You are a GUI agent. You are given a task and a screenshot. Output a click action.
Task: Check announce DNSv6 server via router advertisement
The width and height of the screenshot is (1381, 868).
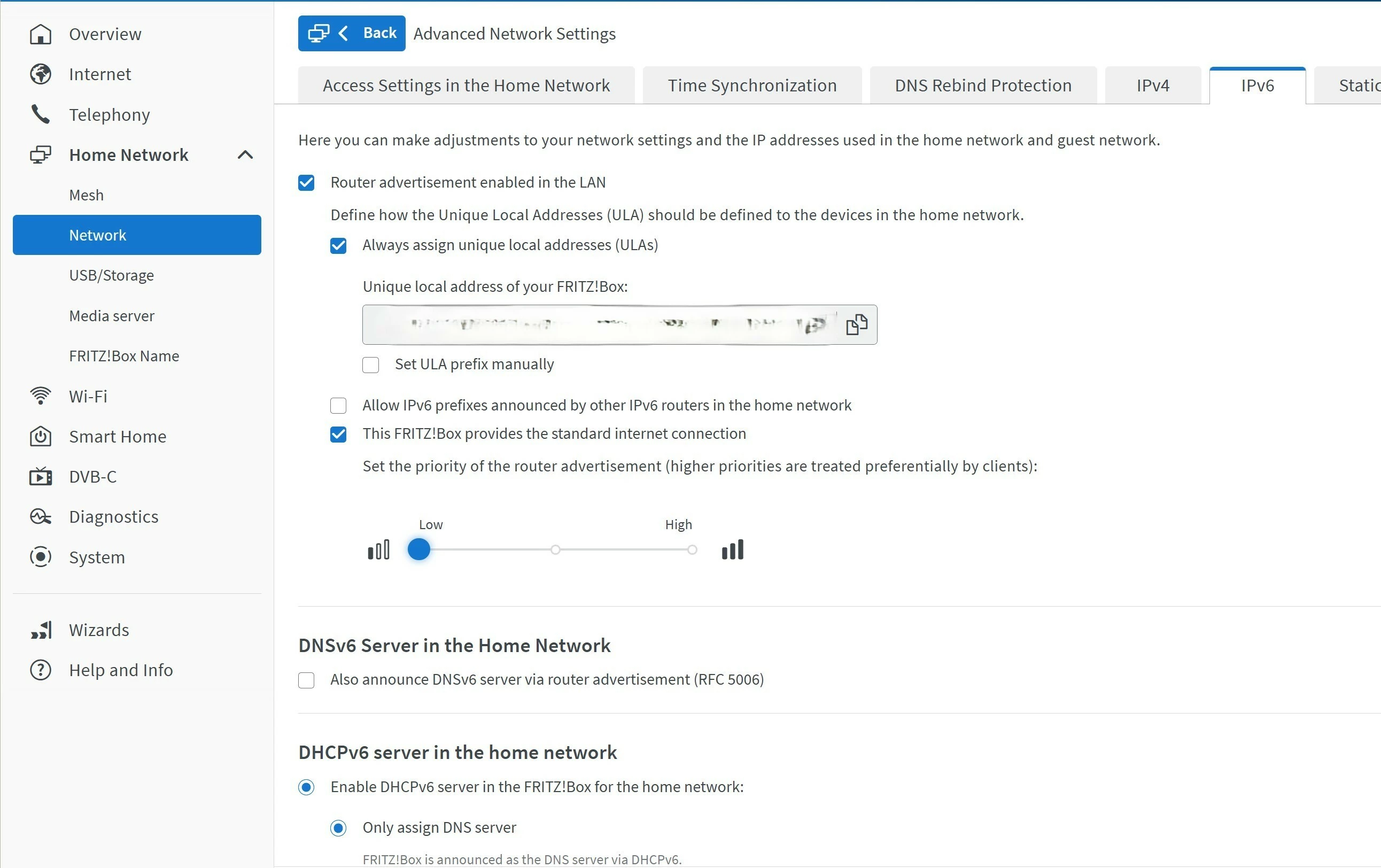306,680
